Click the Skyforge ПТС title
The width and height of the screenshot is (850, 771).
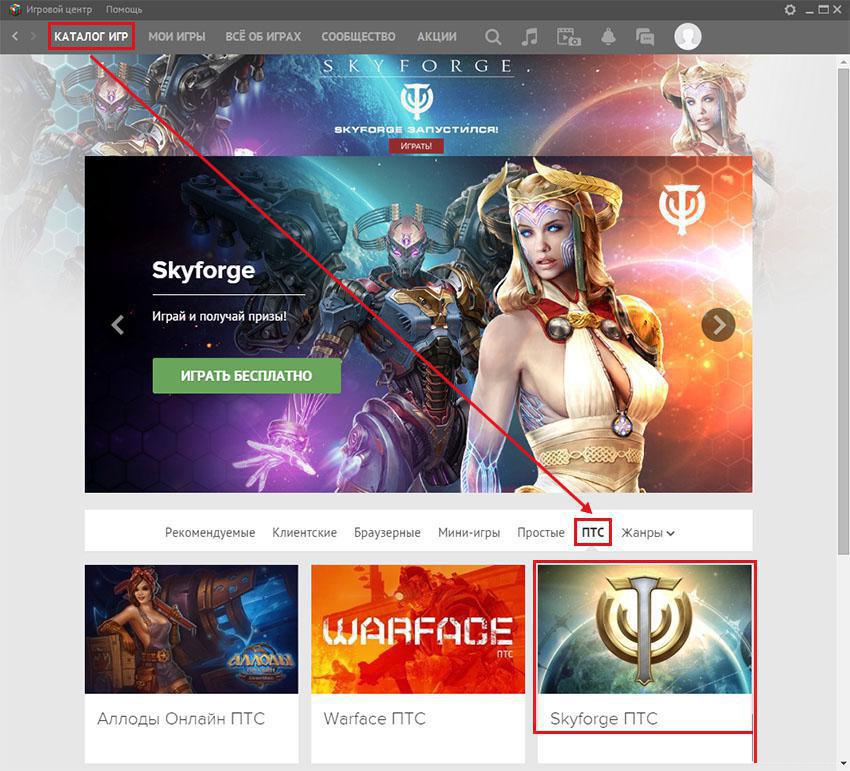pos(604,719)
